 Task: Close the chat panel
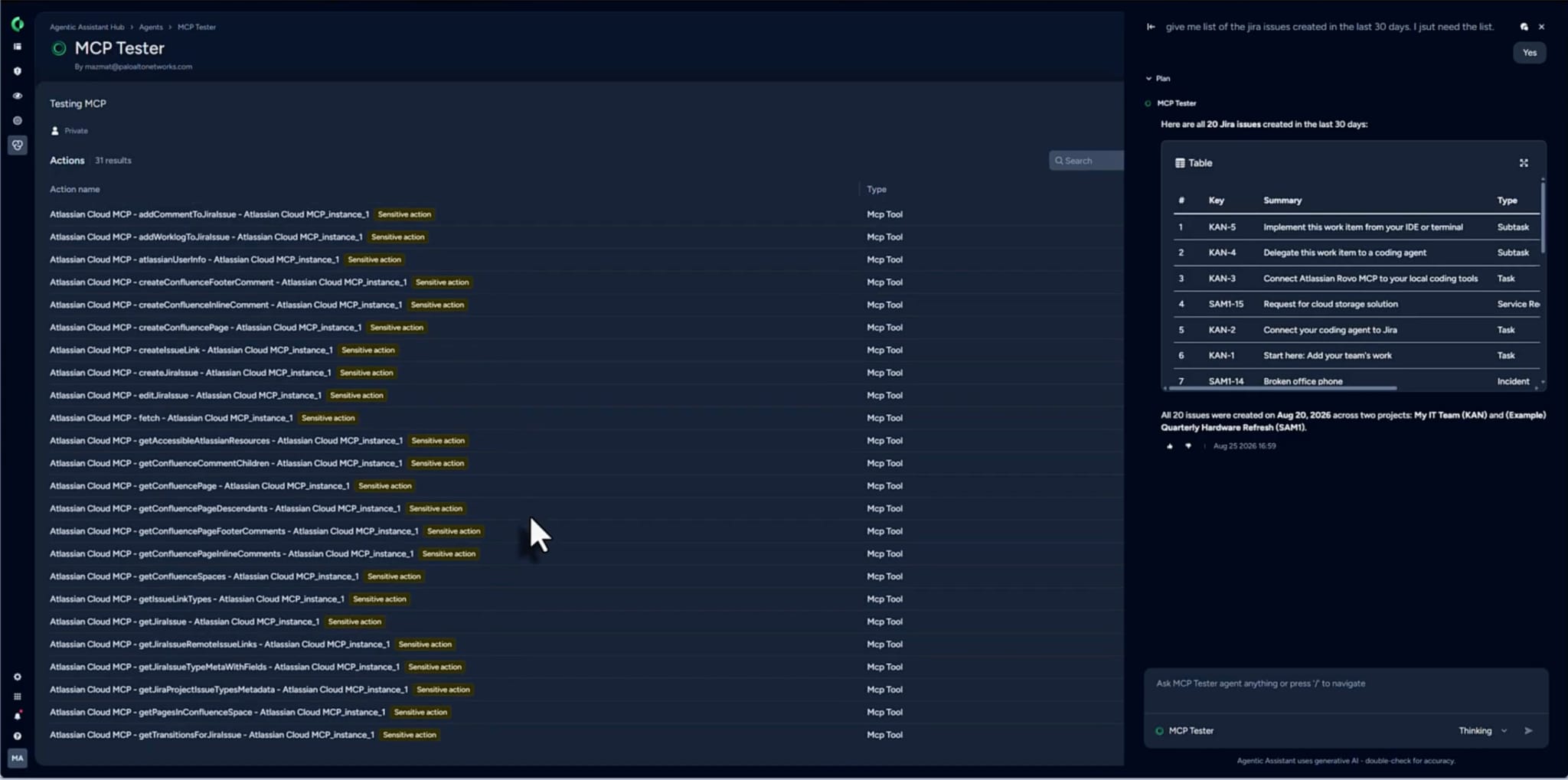click(1541, 27)
